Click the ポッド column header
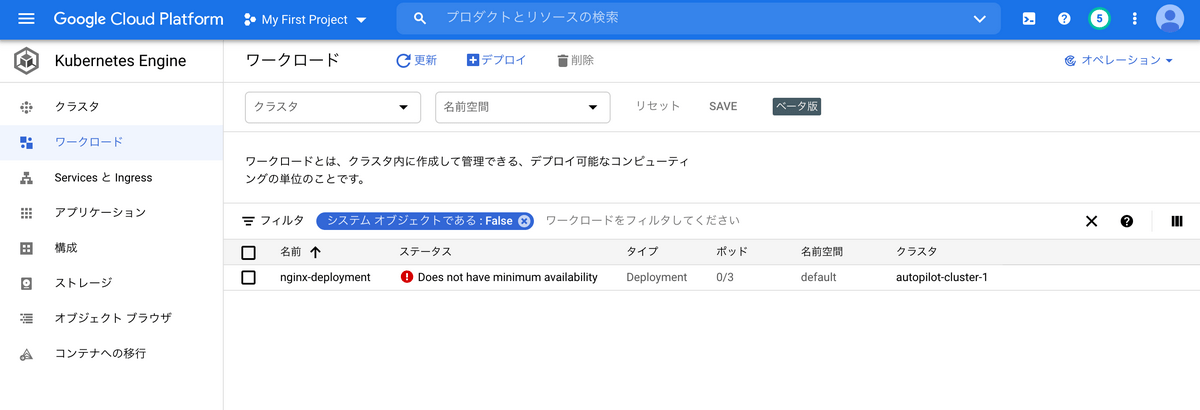The width and height of the screenshot is (1200, 410). (x=732, y=252)
